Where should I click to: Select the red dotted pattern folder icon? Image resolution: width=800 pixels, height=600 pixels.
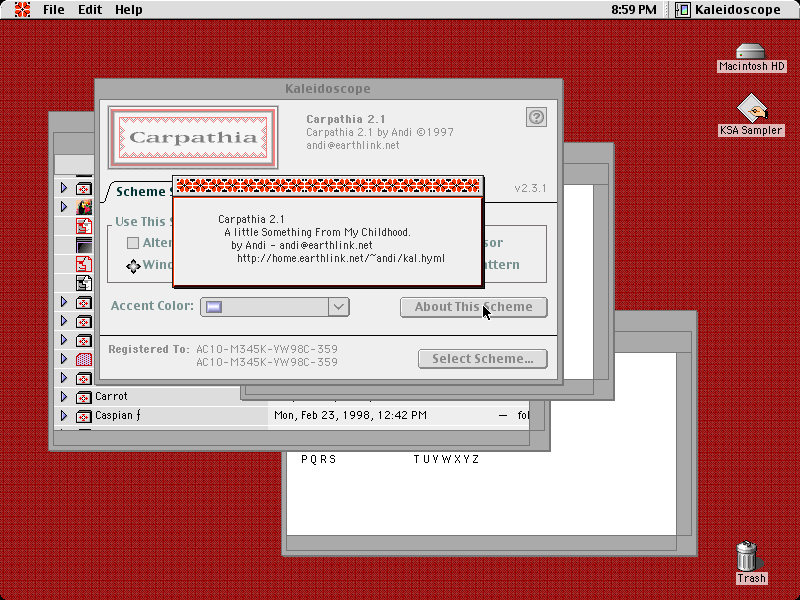click(x=84, y=359)
